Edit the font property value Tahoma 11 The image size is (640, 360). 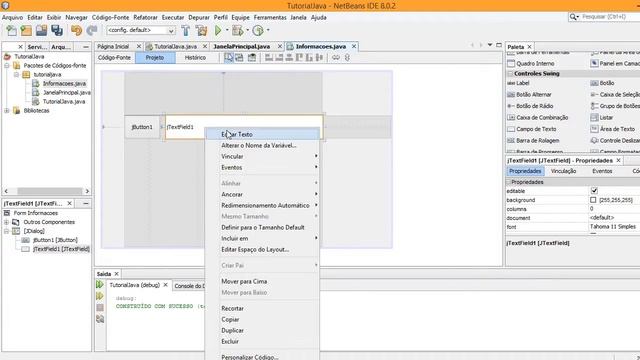click(x=614, y=227)
